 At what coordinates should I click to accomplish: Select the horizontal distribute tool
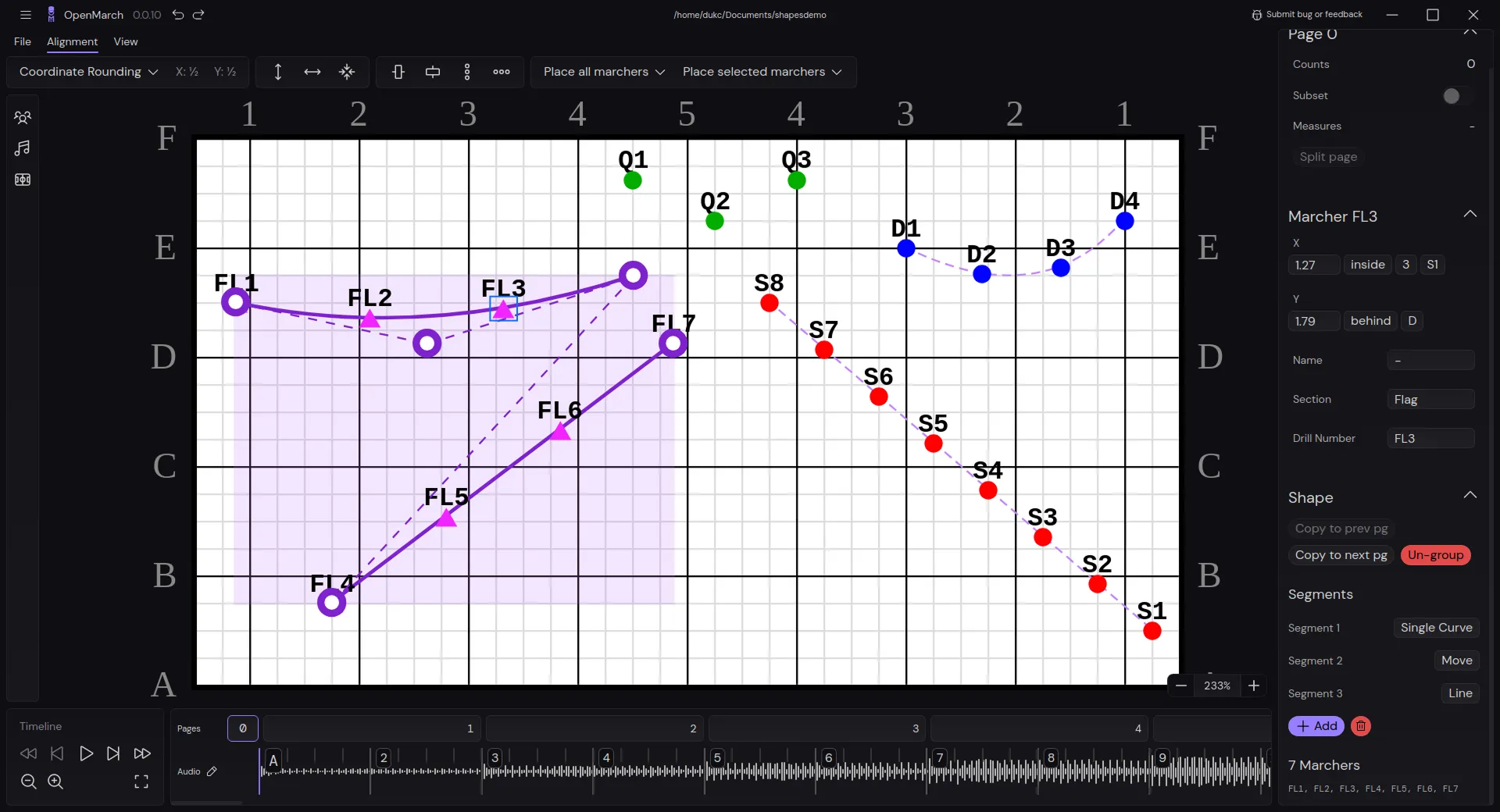[433, 72]
